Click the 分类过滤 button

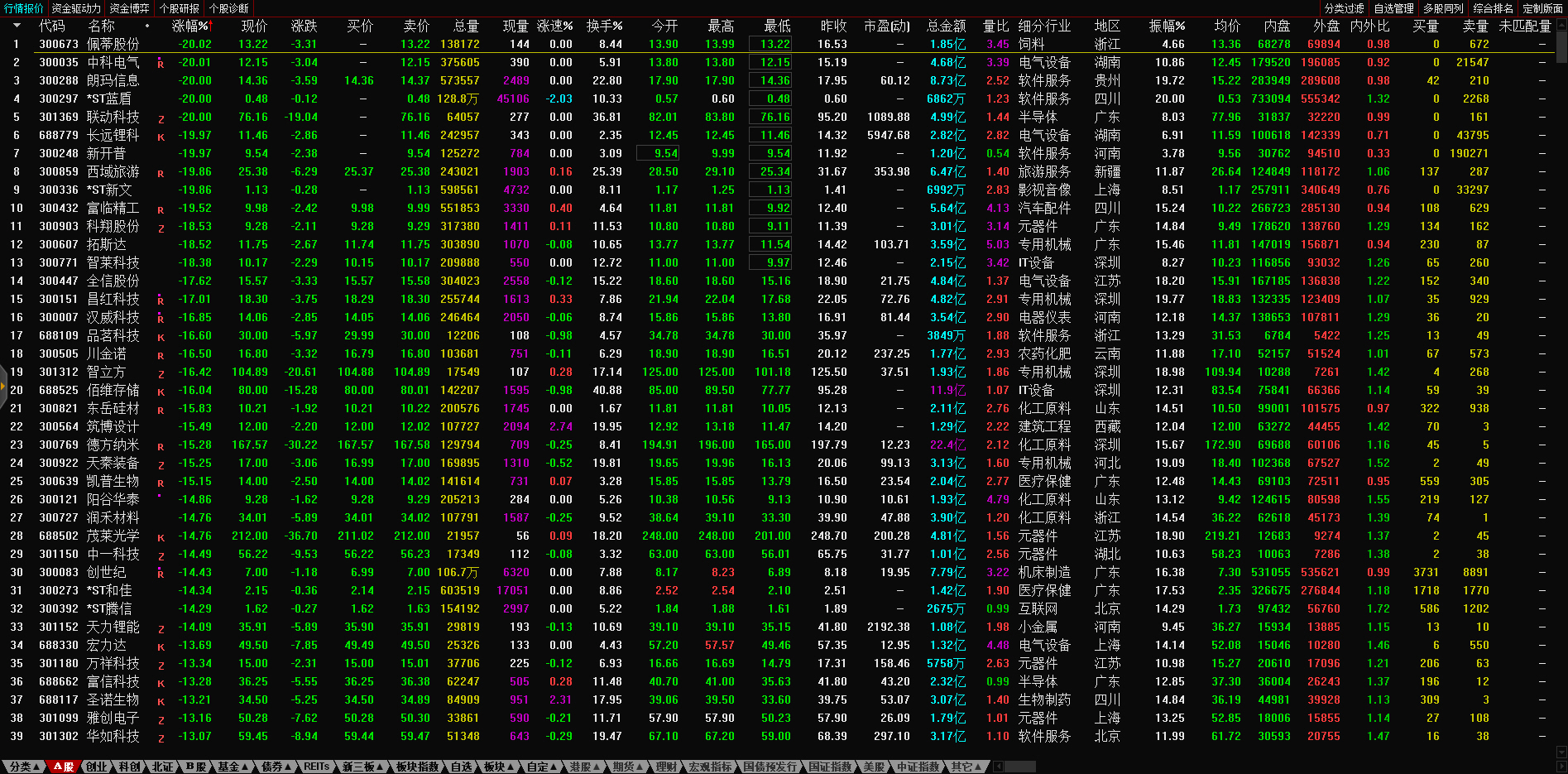point(1344,8)
